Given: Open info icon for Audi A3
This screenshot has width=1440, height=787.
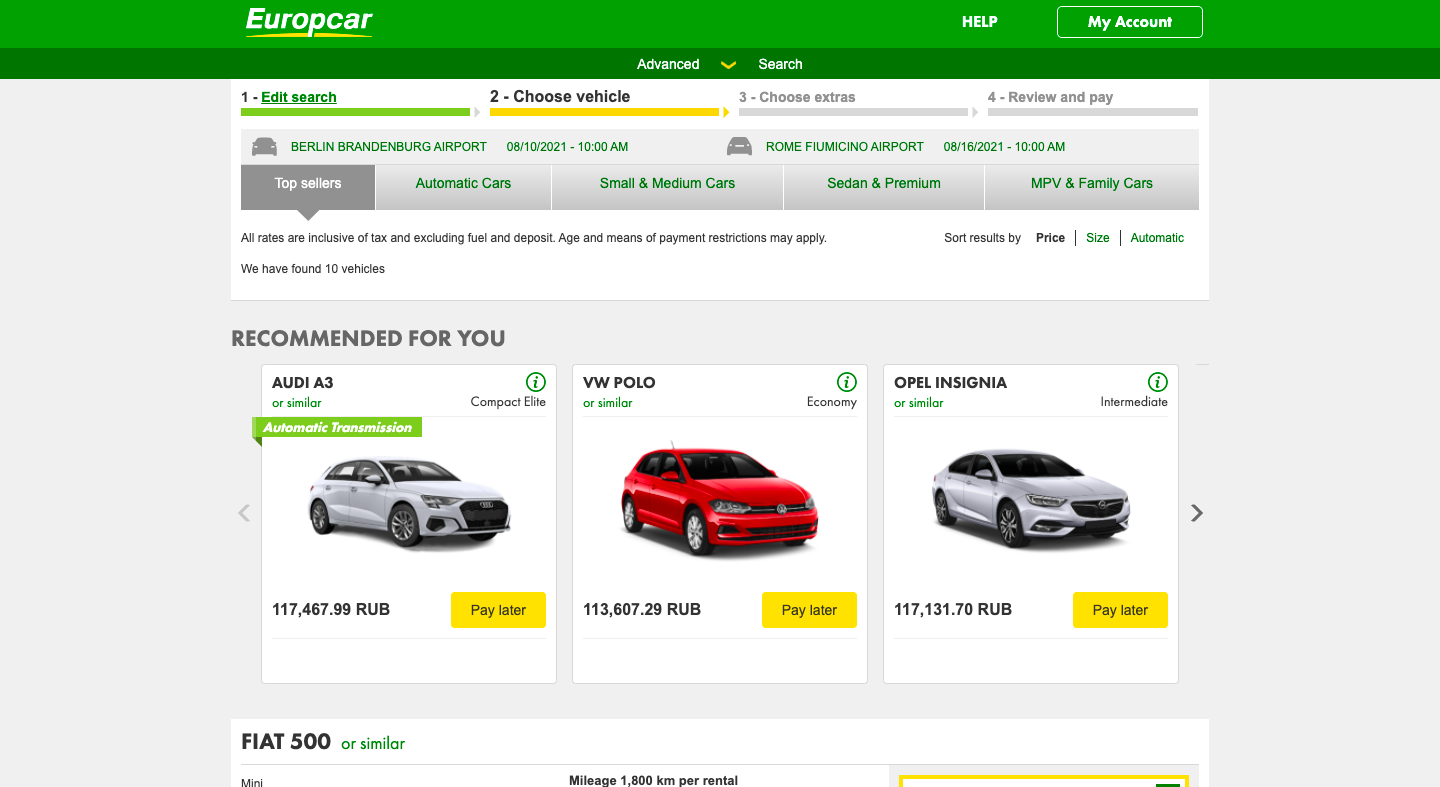Looking at the screenshot, I should click(536, 382).
